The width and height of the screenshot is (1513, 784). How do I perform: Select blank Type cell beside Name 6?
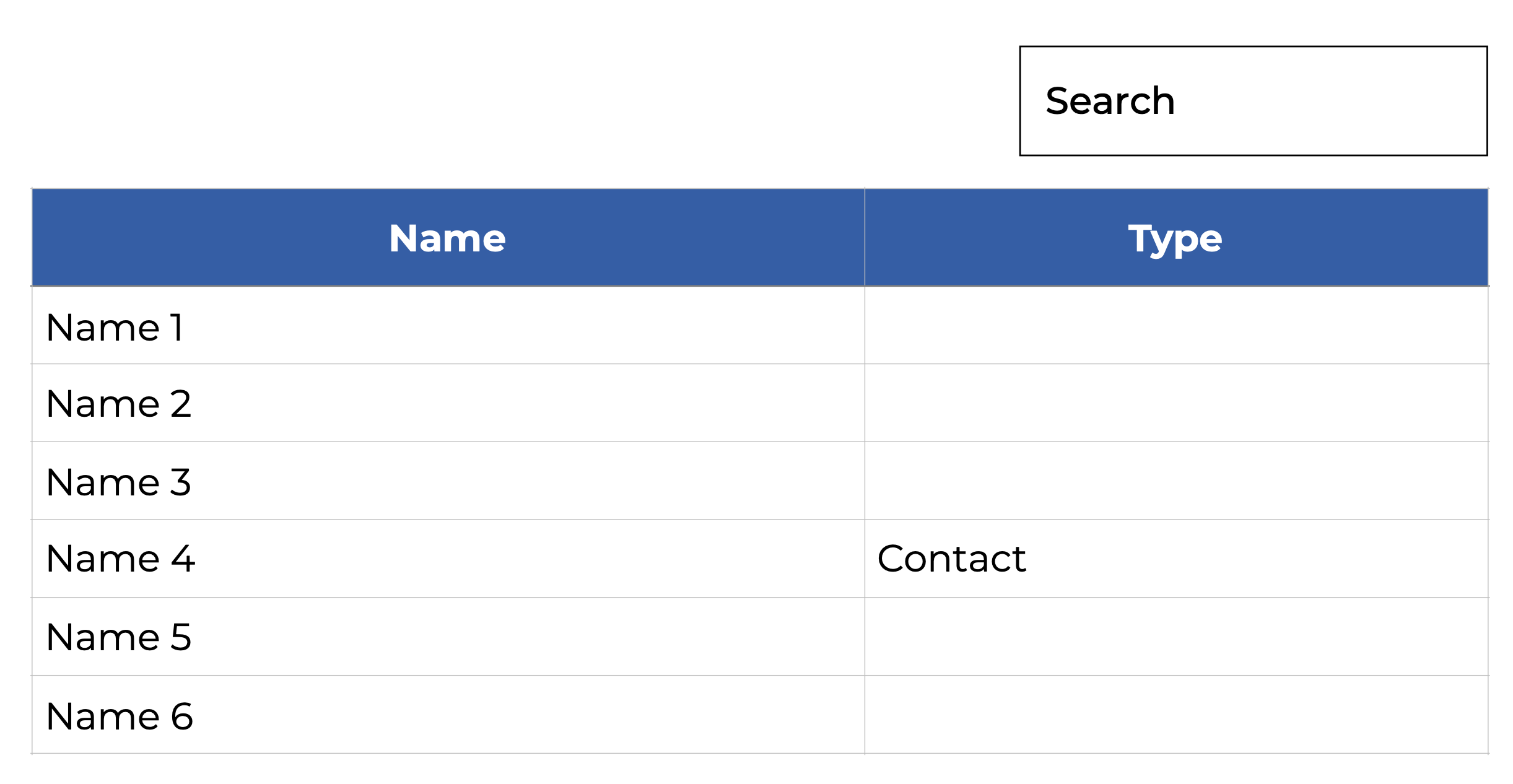tap(1175, 715)
